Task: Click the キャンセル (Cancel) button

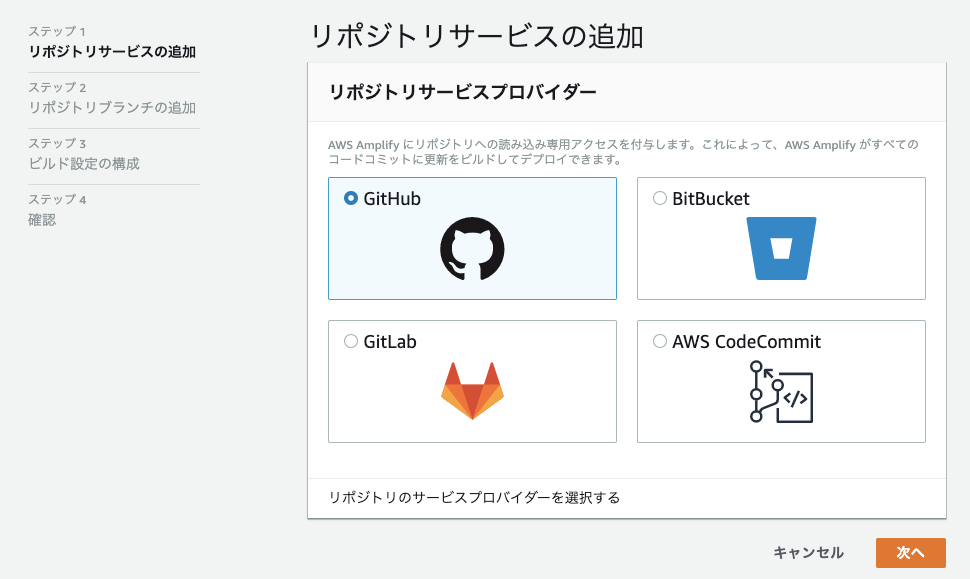Action: coord(809,552)
